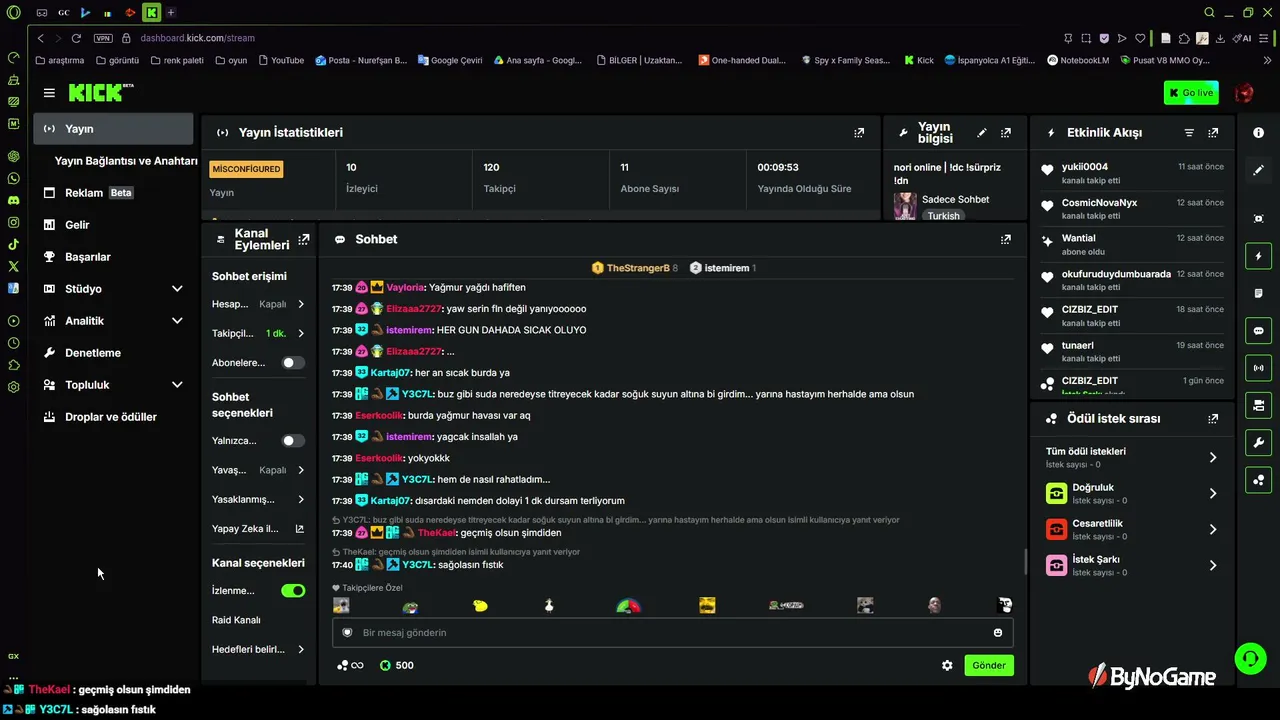Open chat settings gear icon
This screenshot has width=1280, height=720.
tap(947, 665)
